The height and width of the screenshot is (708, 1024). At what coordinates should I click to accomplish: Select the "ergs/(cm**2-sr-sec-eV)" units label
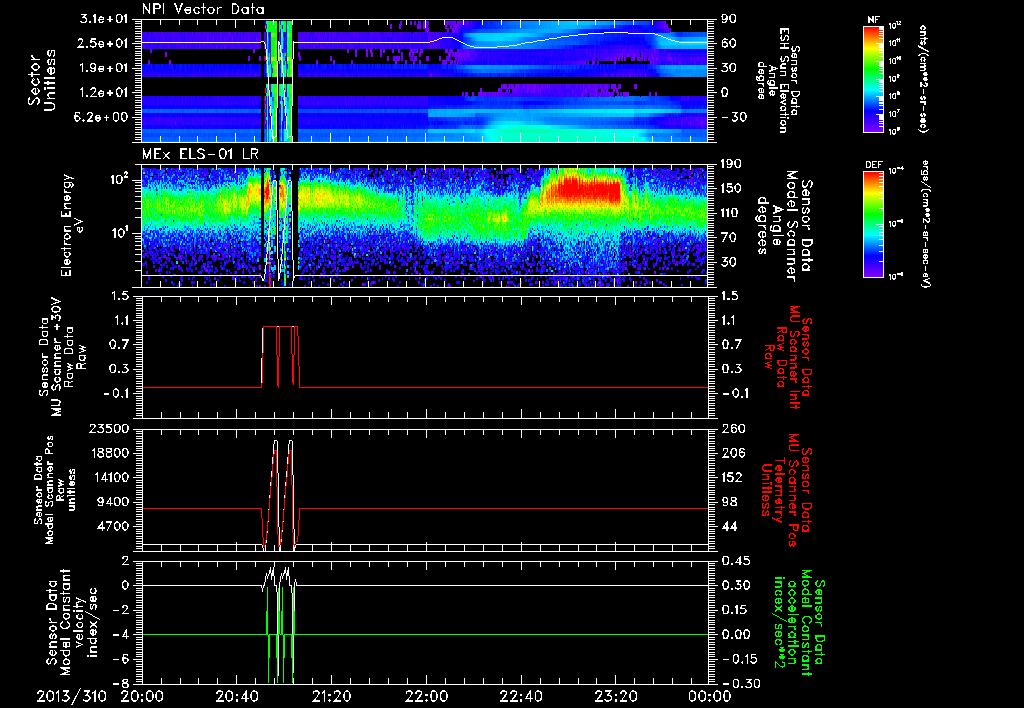click(925, 224)
